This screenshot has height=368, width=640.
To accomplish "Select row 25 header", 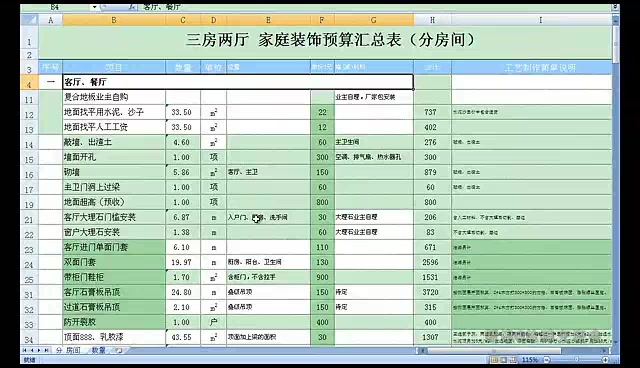I will pos(29,277).
